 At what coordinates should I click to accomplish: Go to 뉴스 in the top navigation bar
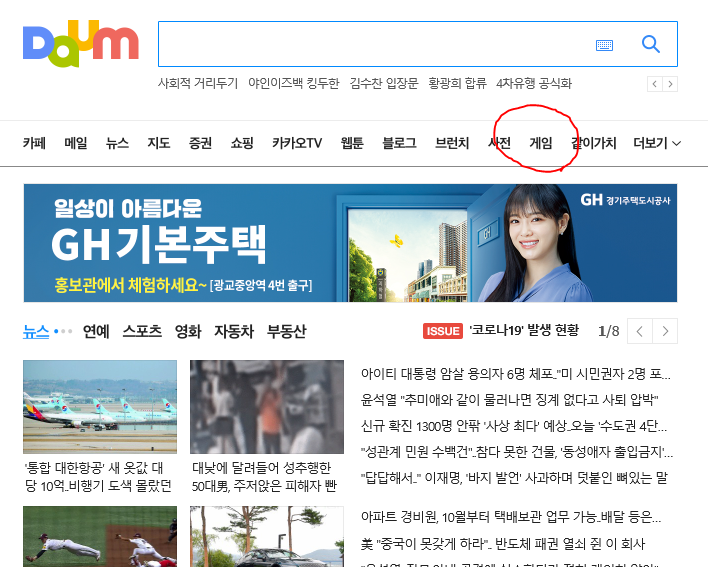point(117,143)
